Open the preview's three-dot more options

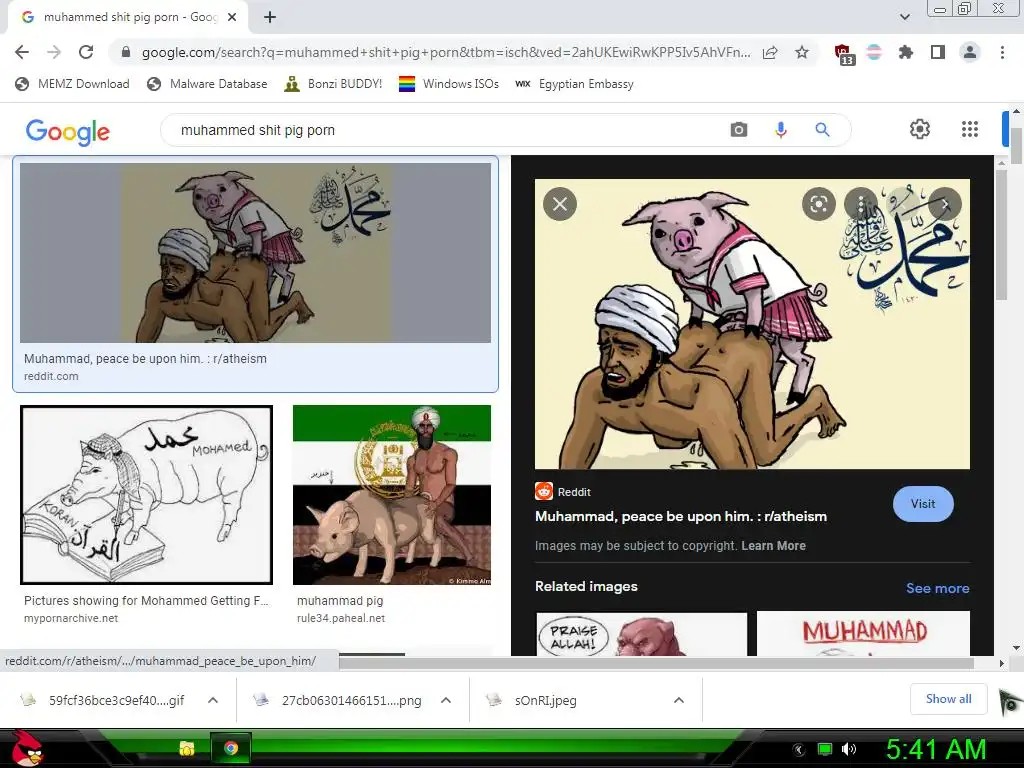(861, 204)
